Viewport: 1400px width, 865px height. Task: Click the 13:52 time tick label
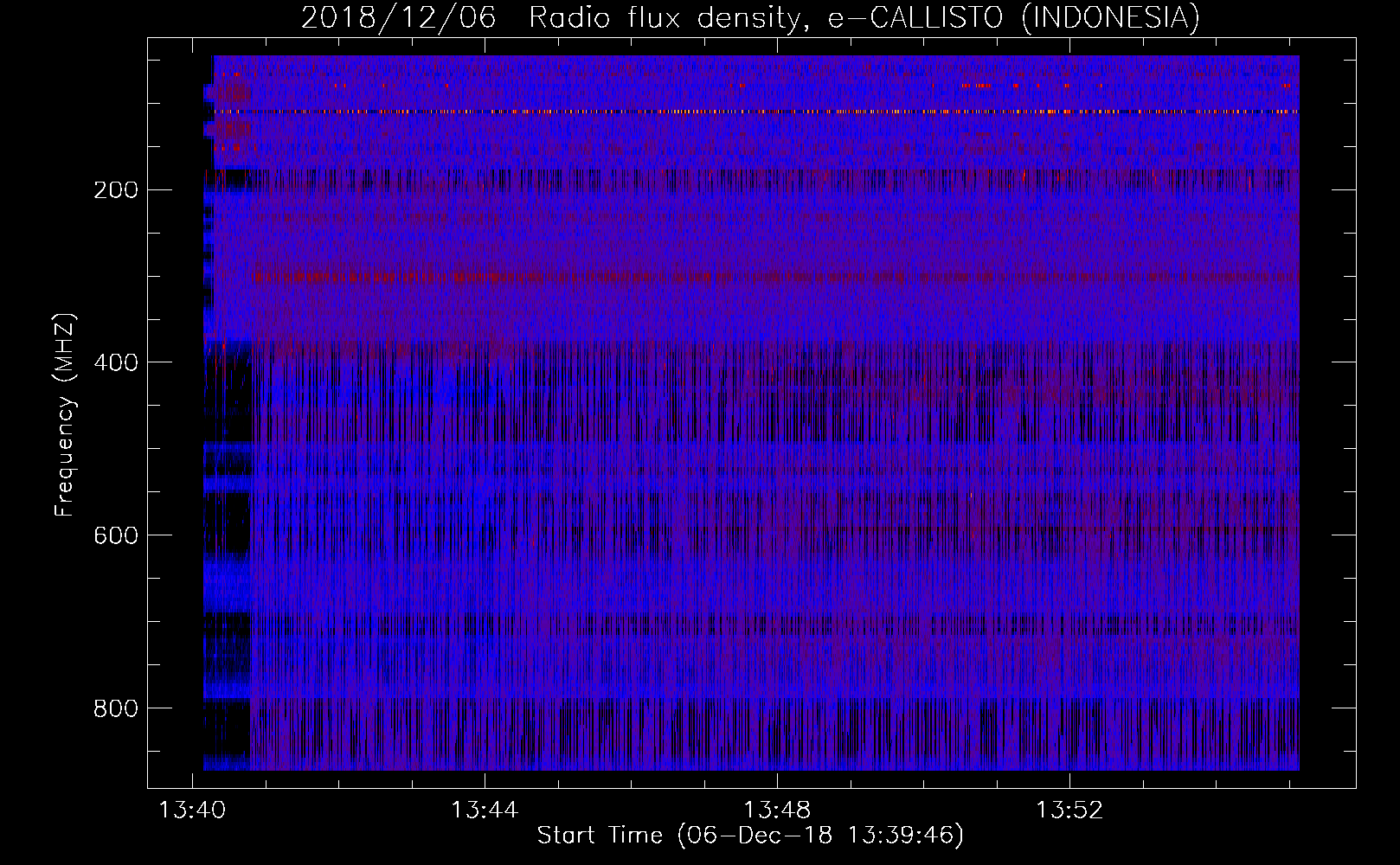[x=1069, y=811]
